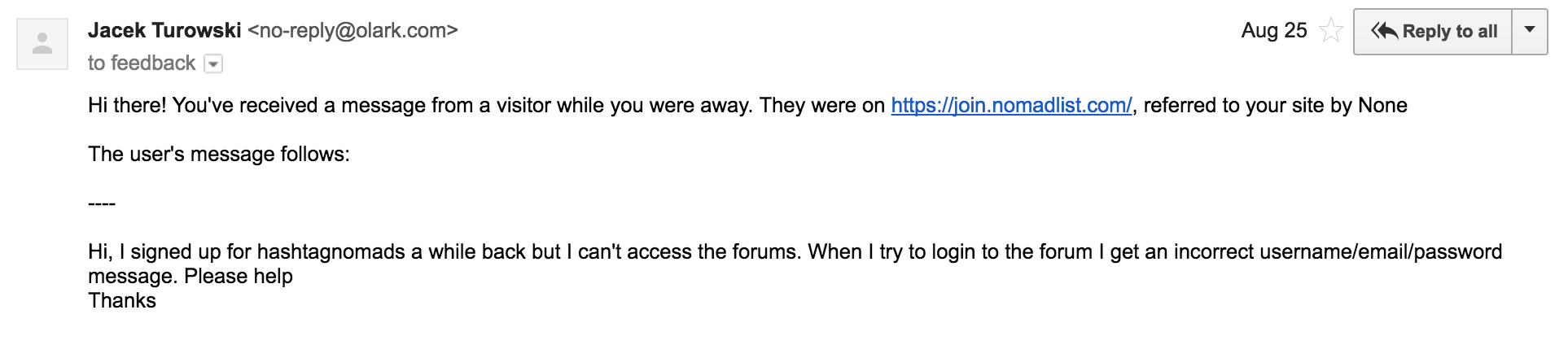
Task: Click "The user's message follows:" line
Action: (219, 154)
